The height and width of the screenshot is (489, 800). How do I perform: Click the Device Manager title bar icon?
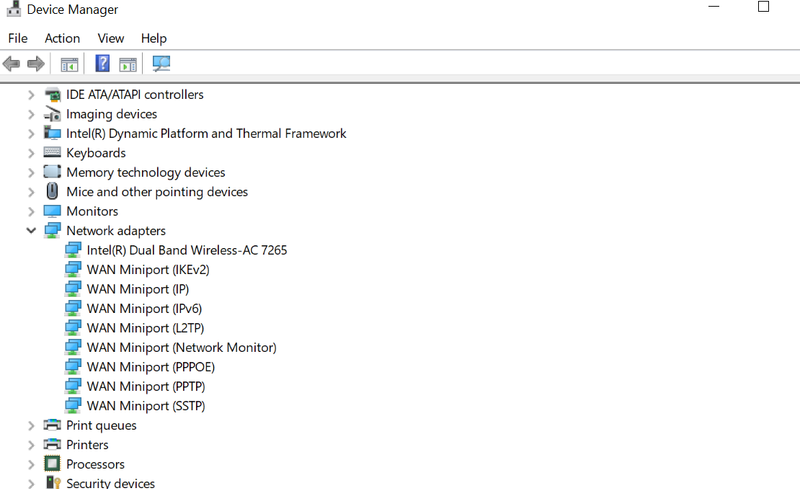pyautogui.click(x=14, y=9)
